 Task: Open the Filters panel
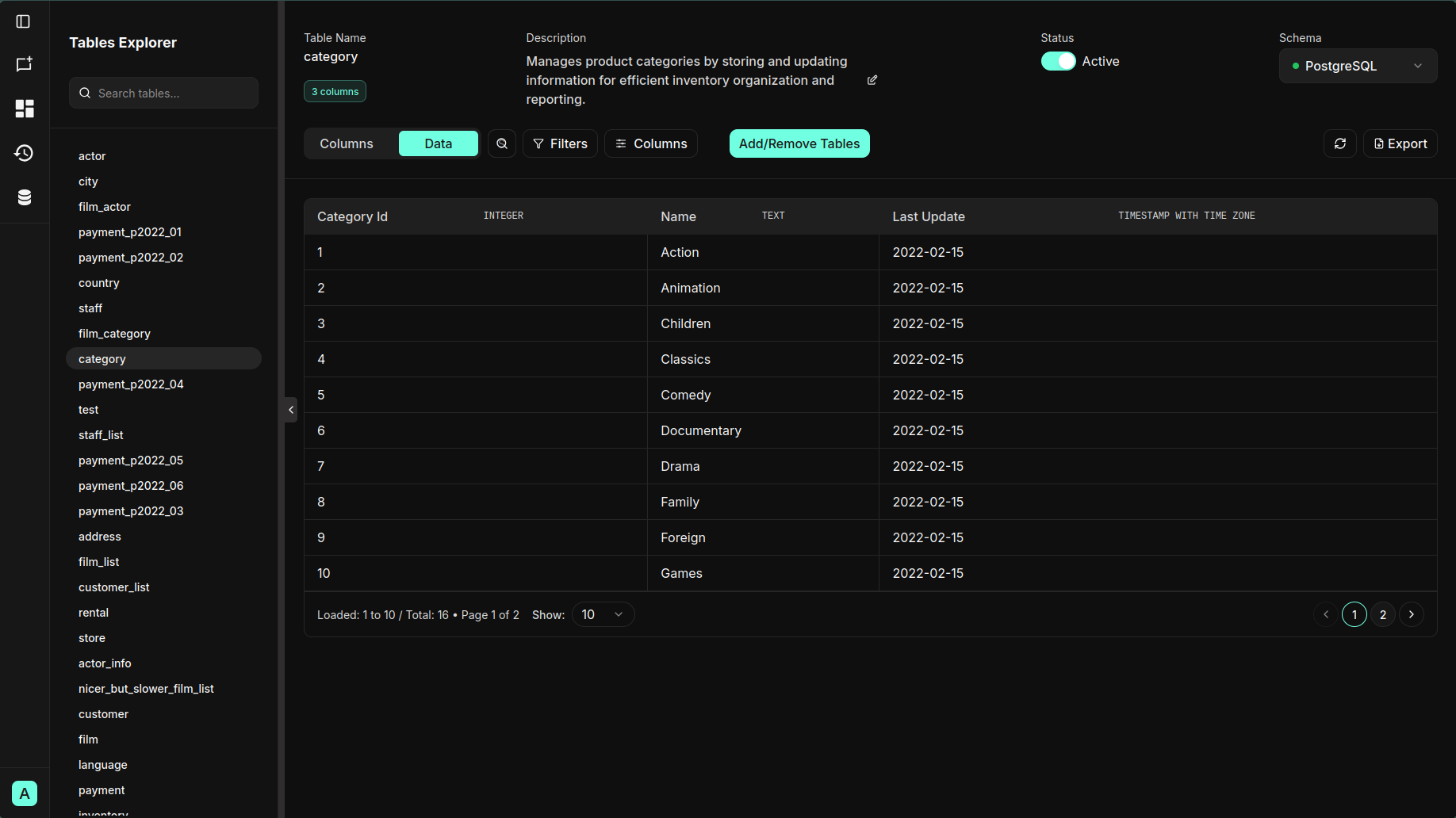pos(560,143)
